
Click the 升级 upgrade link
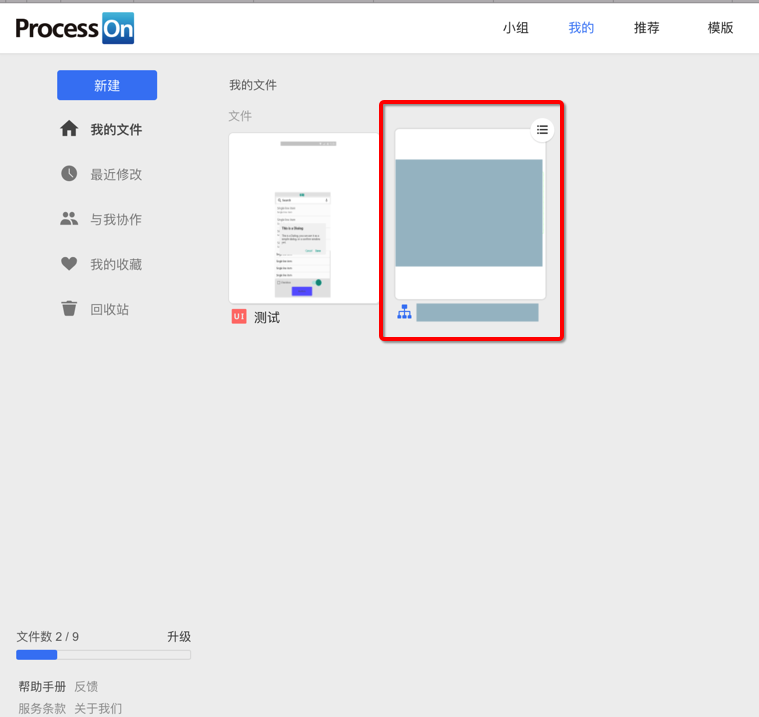tap(179, 636)
